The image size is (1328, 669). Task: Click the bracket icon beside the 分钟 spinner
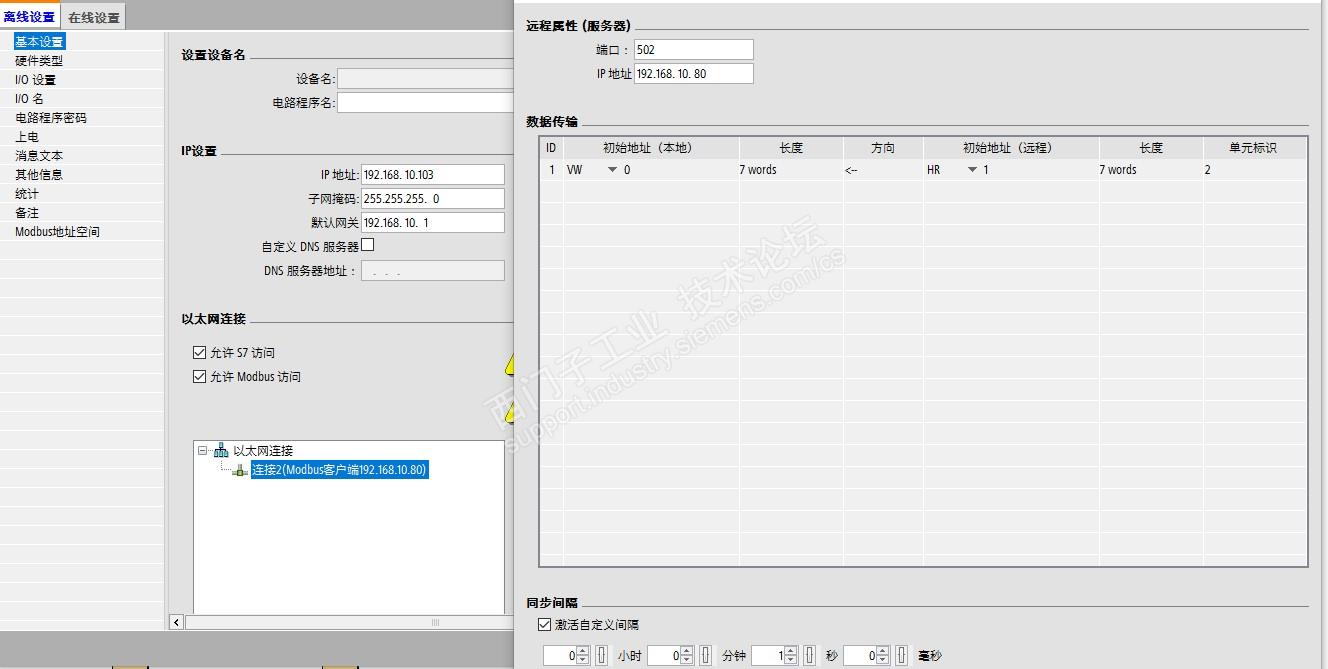pyautogui.click(x=706, y=656)
